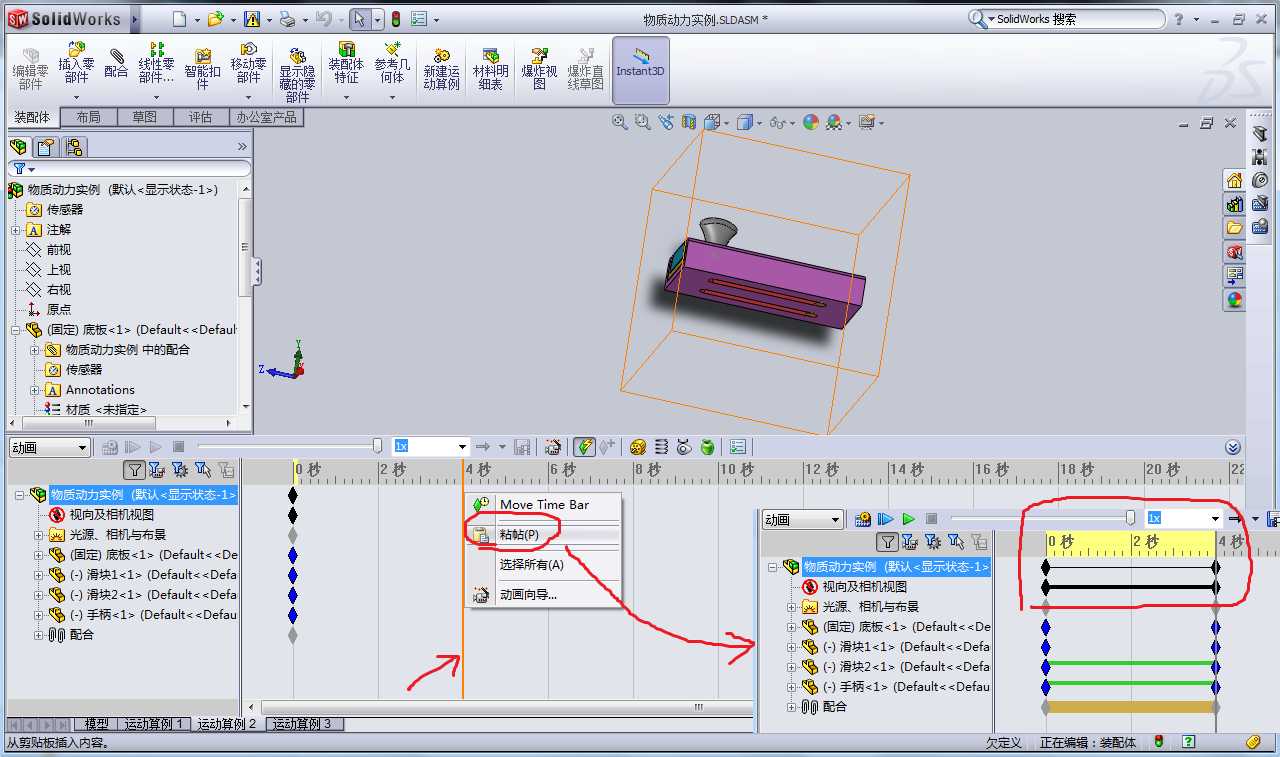Click the 智能扣件 button
Image resolution: width=1280 pixels, height=757 pixels.
202,68
